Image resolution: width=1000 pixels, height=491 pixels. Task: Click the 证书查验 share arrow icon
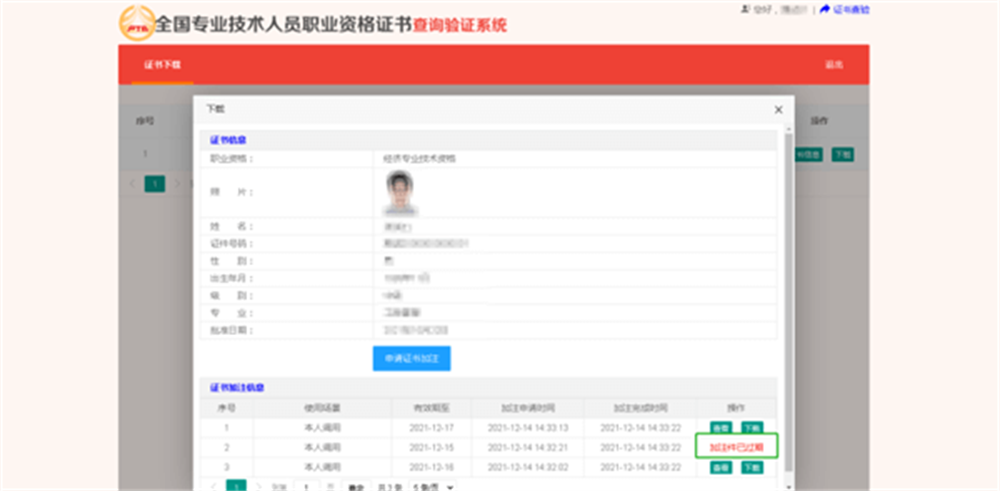825,9
